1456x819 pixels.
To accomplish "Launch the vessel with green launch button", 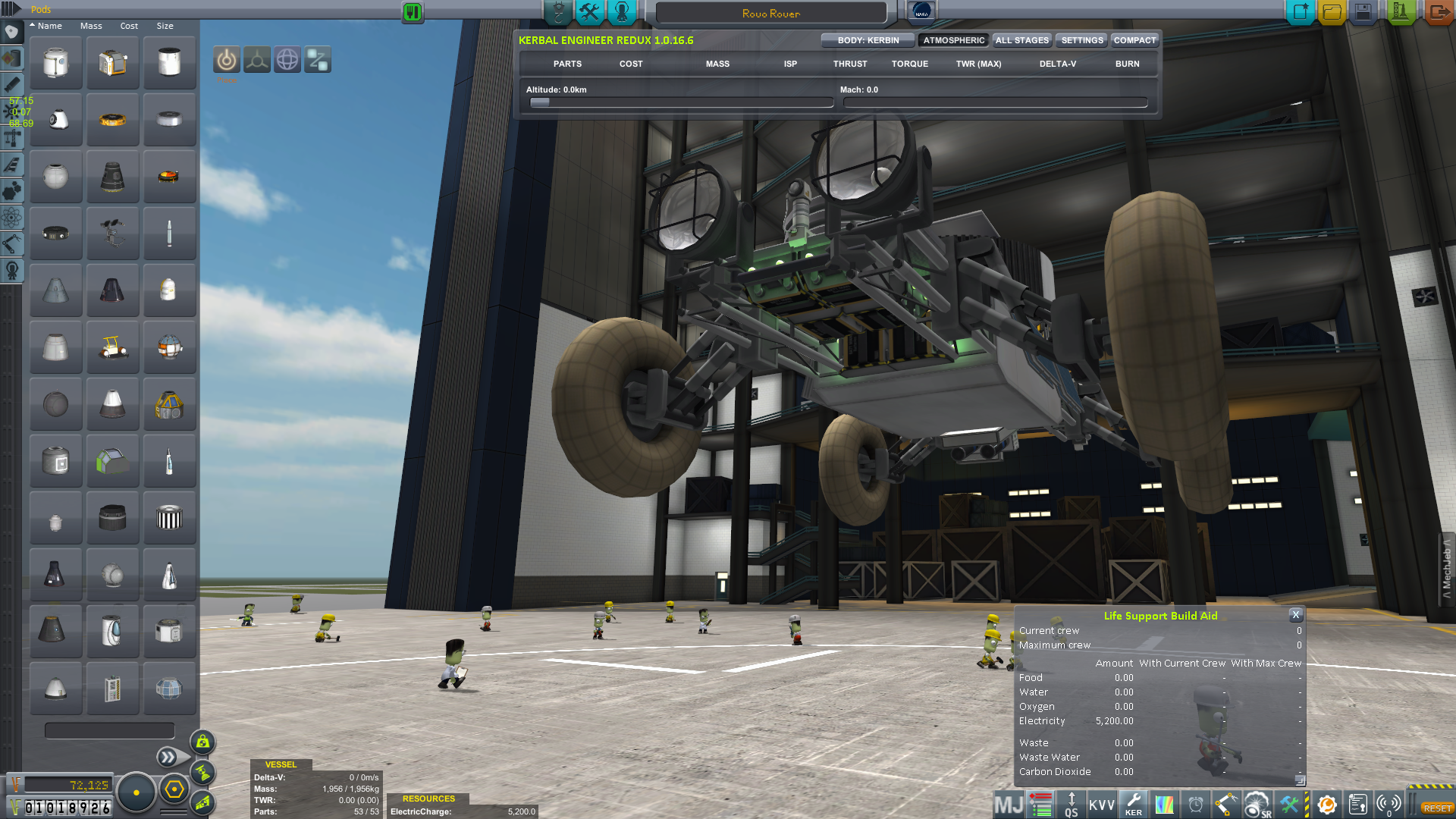I will pyautogui.click(x=1400, y=12).
